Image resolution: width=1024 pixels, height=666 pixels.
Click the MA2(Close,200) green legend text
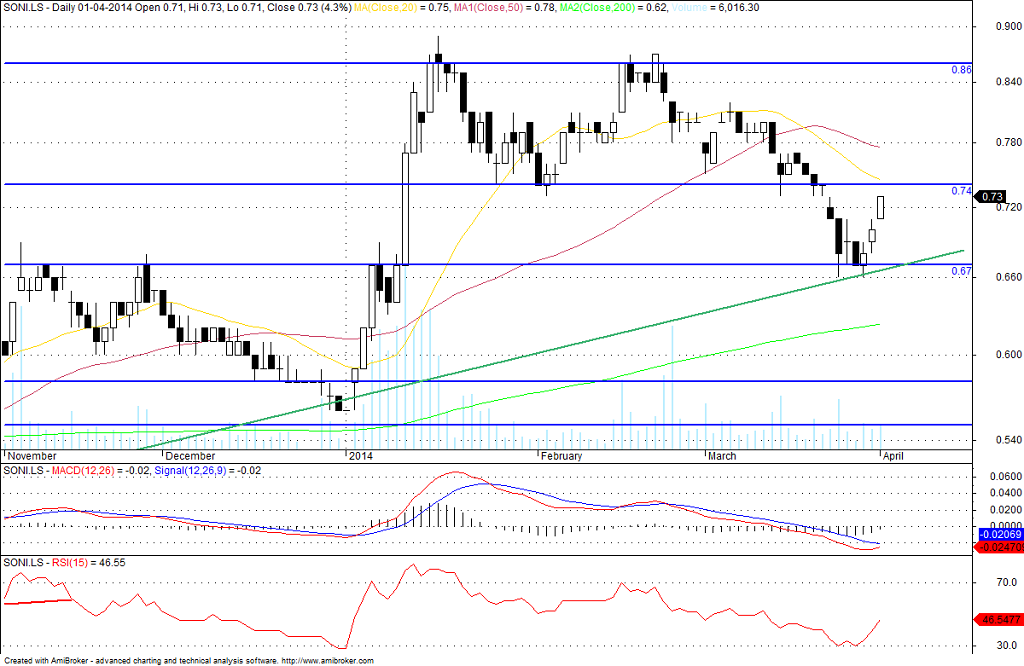[x=598, y=7]
